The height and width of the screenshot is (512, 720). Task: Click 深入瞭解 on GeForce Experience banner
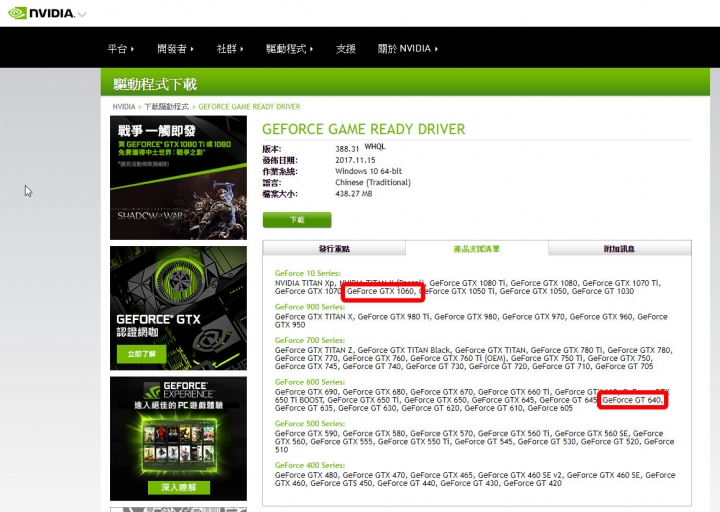[x=179, y=487]
